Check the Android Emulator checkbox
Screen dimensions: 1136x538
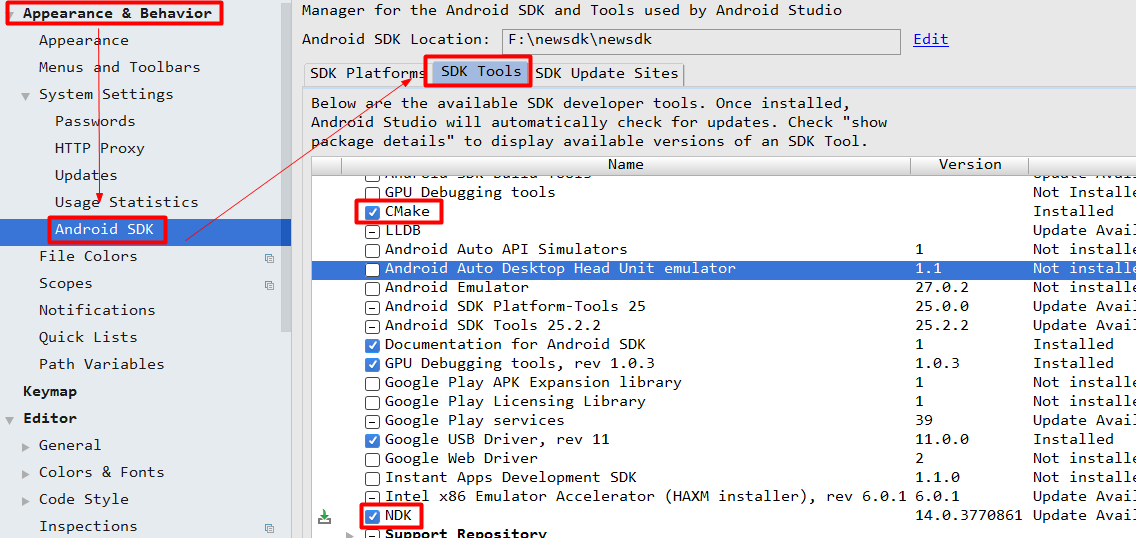372,288
